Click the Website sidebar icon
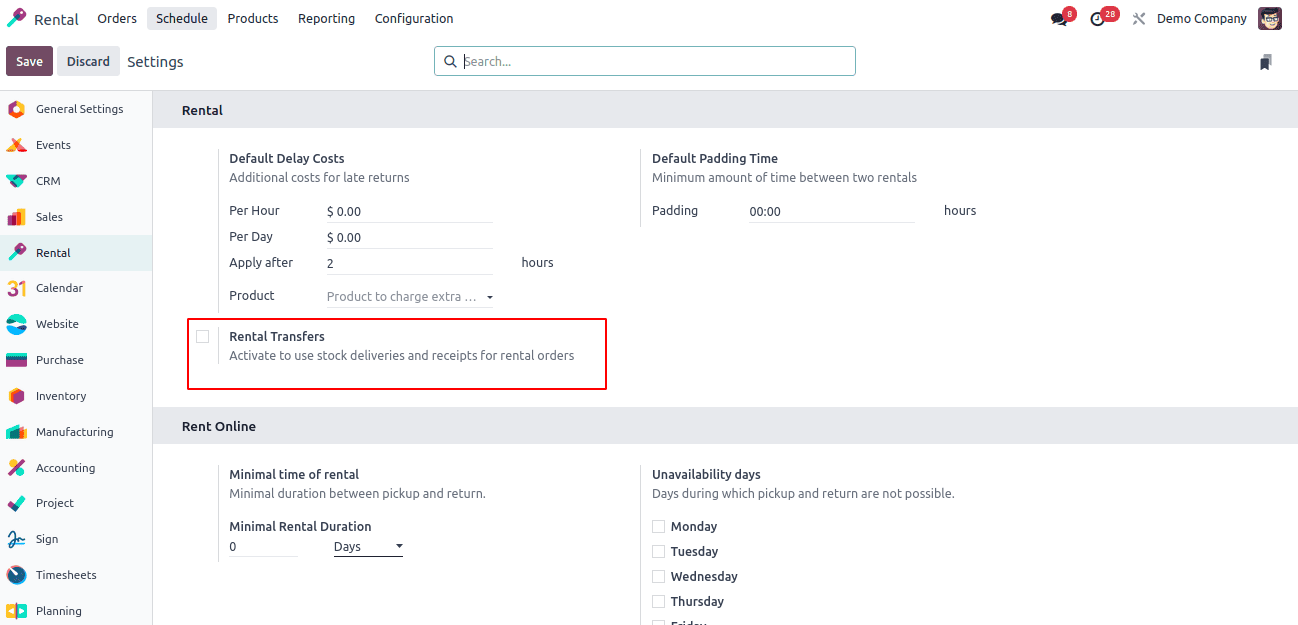This screenshot has height=625, width=1298. [x=16, y=324]
